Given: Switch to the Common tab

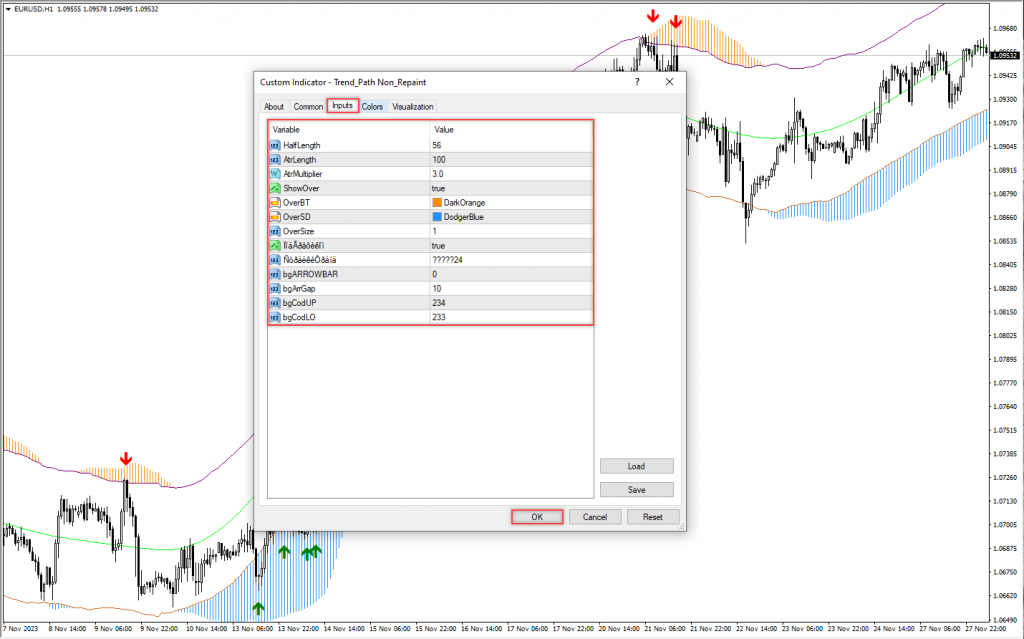Looking at the screenshot, I should 308,106.
